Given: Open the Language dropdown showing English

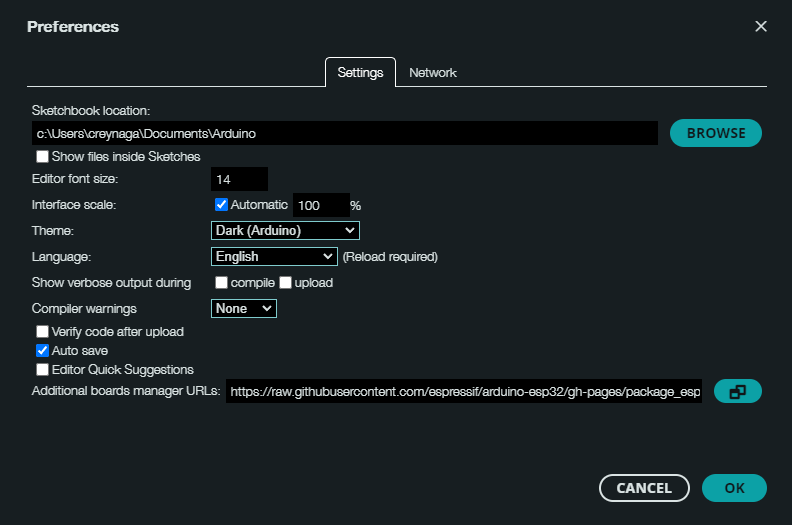Looking at the screenshot, I should pos(274,257).
